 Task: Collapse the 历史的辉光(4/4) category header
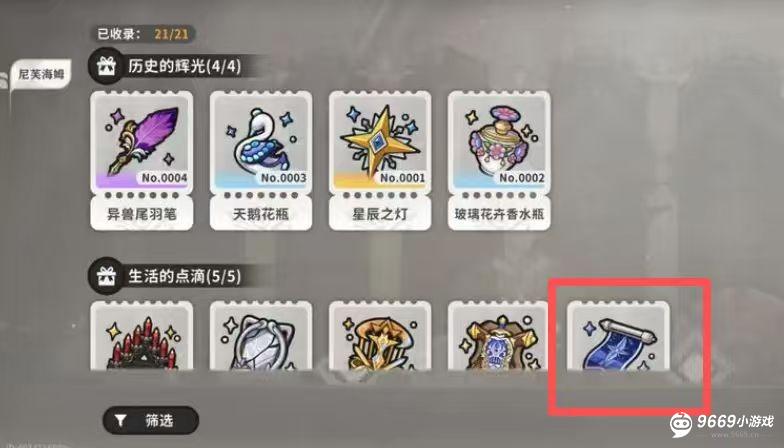click(x=172, y=66)
